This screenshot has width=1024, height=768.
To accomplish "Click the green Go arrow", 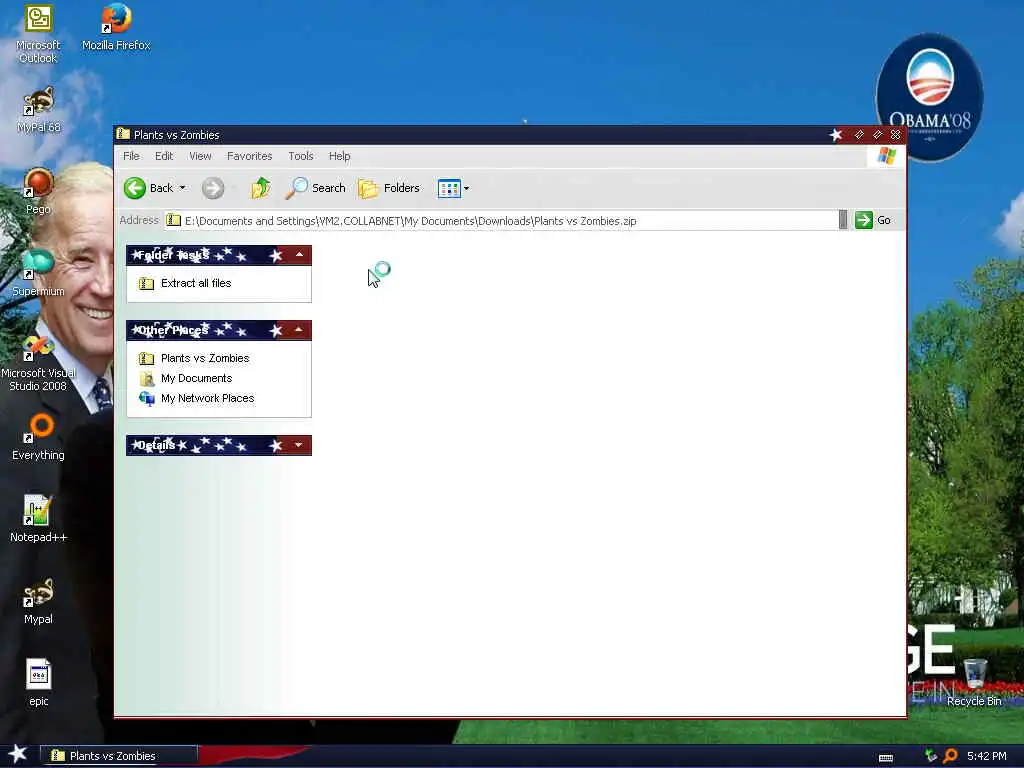I will pyautogui.click(x=864, y=220).
